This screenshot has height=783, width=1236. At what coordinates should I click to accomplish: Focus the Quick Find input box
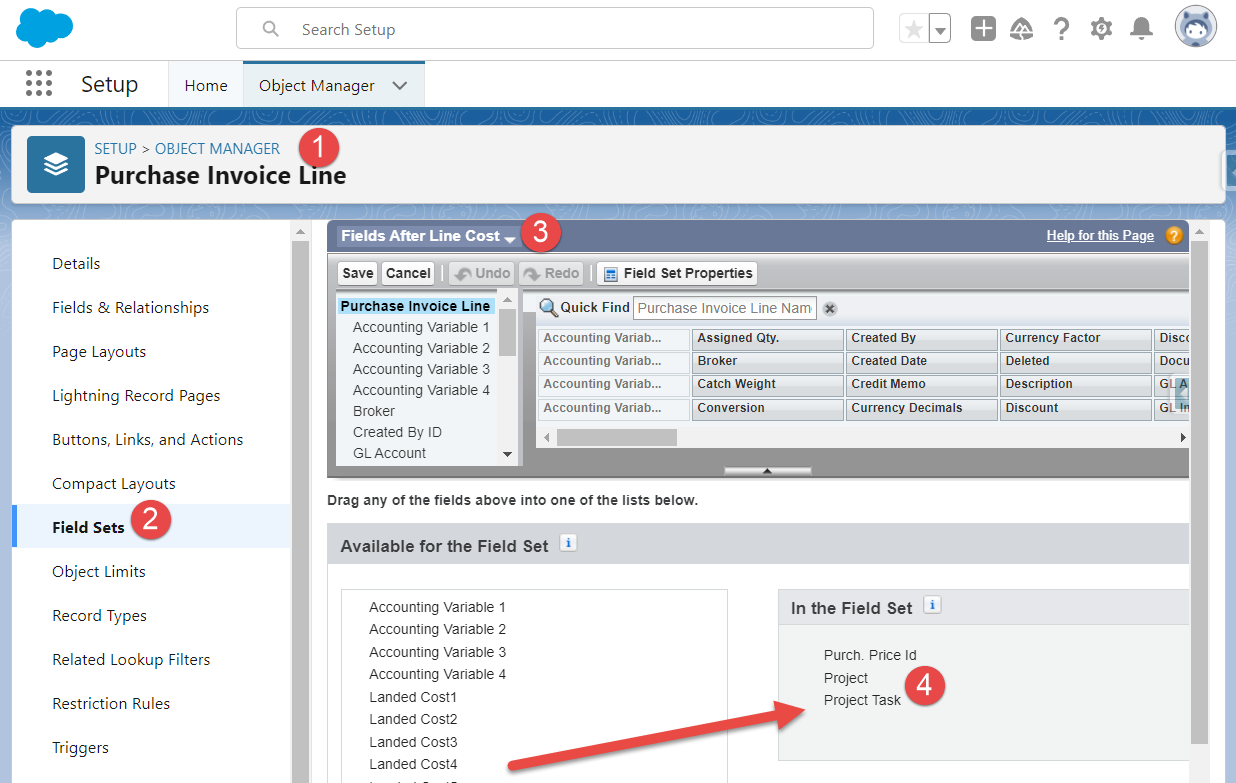pos(725,308)
